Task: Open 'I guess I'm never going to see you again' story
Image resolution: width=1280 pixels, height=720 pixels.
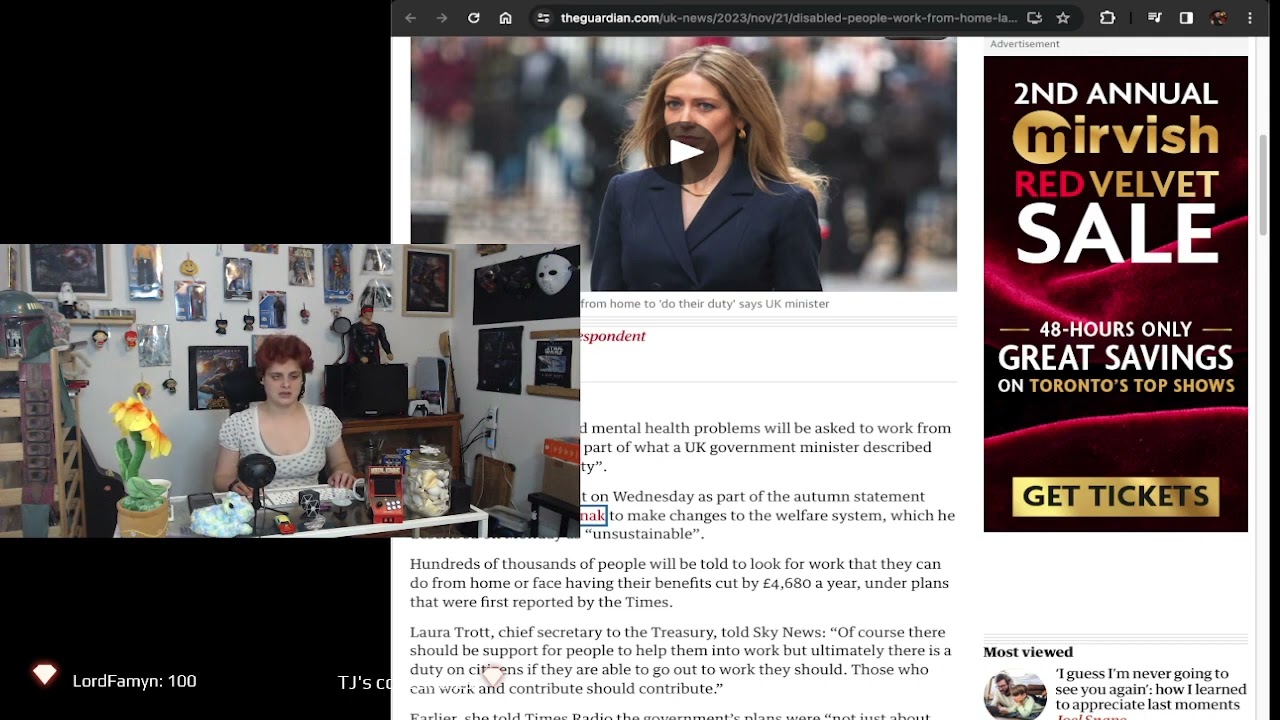Action: [1151, 689]
